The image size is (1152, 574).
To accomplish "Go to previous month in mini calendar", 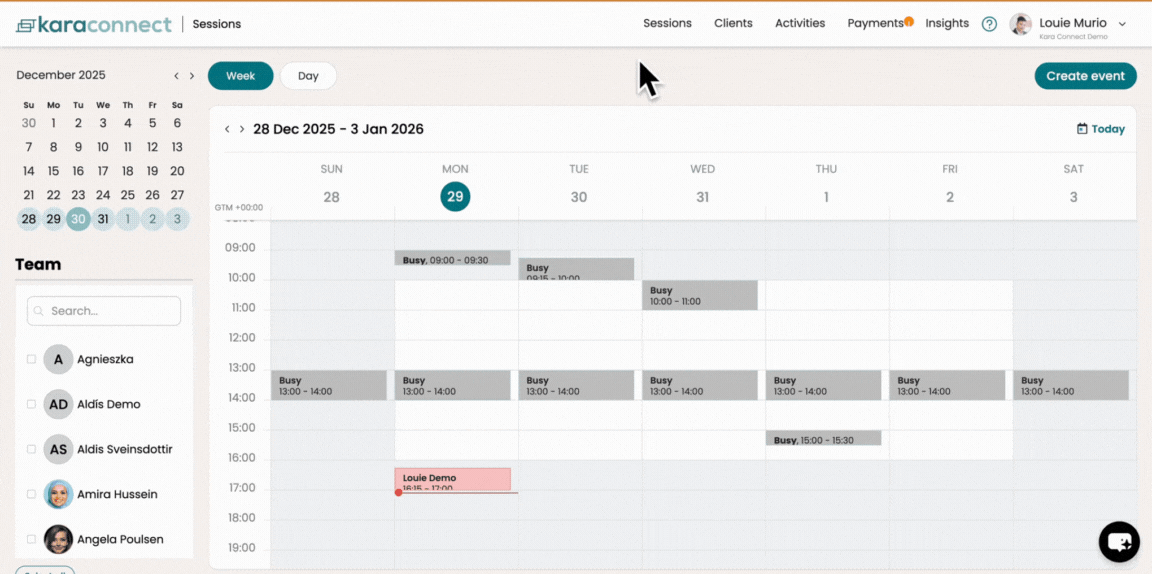I will click(x=176, y=76).
